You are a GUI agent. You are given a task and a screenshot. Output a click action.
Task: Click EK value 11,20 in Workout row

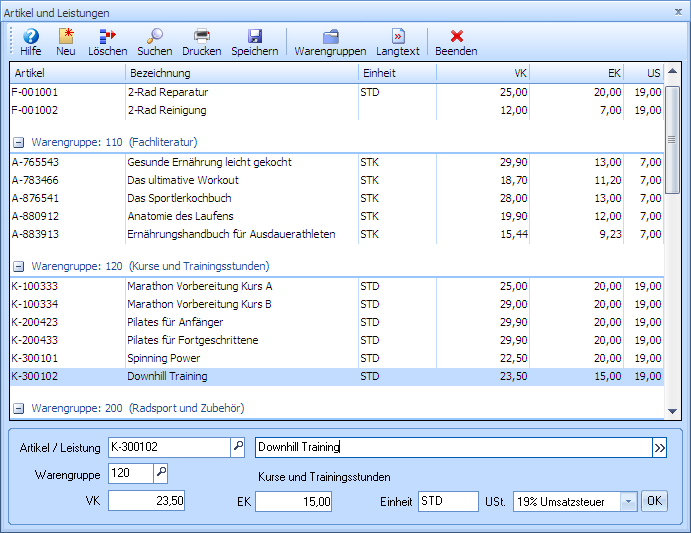[x=608, y=181]
